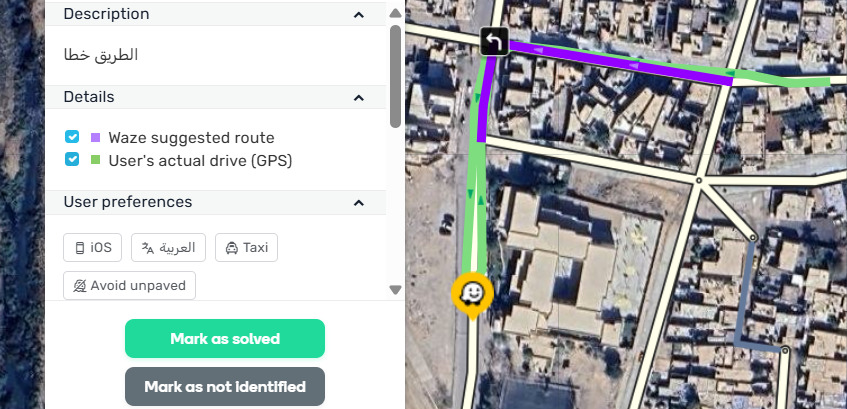Image resolution: width=847 pixels, height=409 pixels.
Task: Click the turn-left arrow sign on map
Action: click(x=495, y=41)
